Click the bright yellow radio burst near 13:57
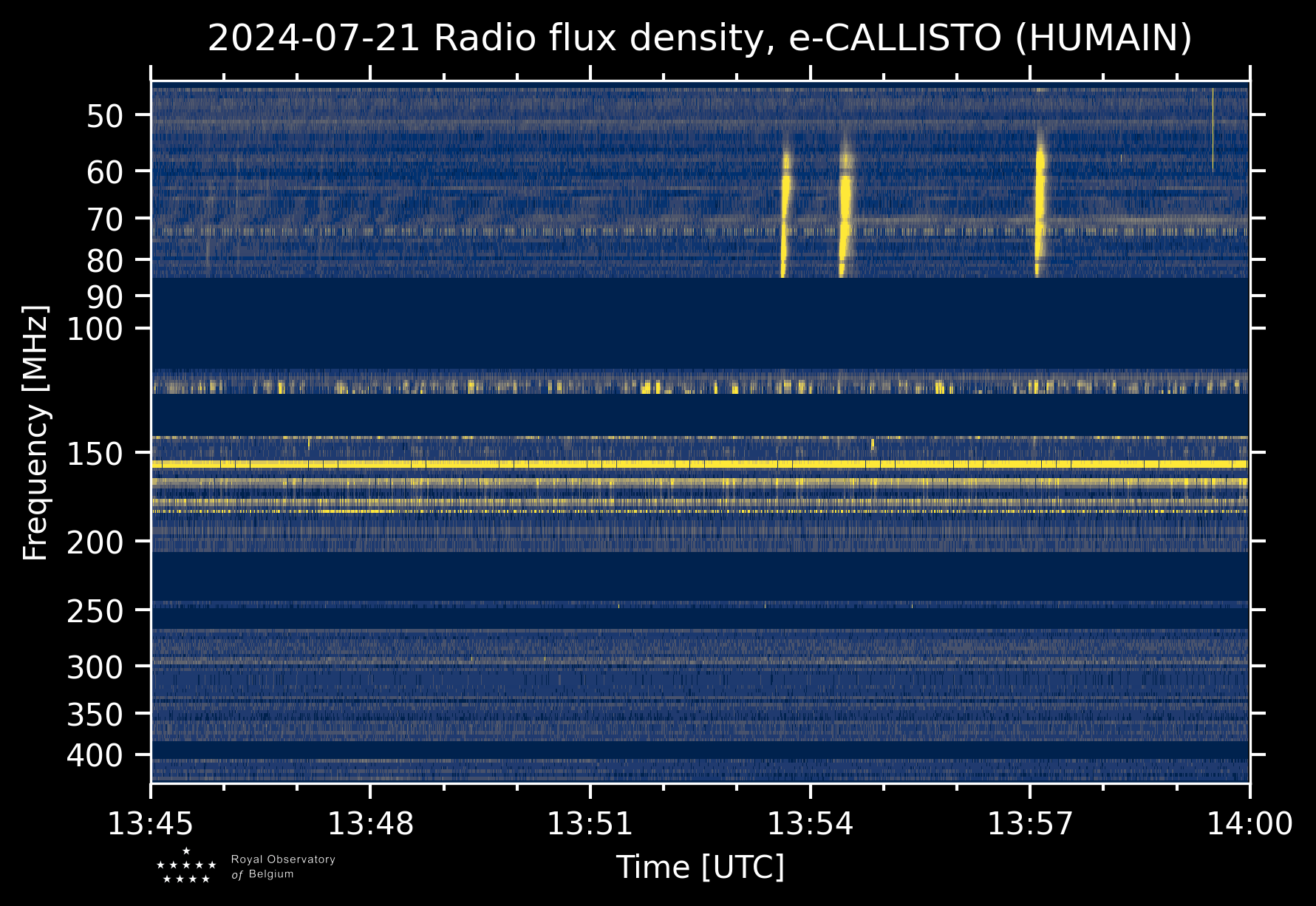 [x=1040, y=200]
